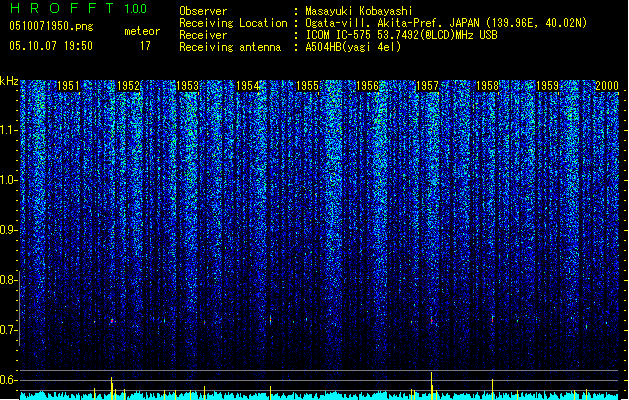
Task: Click the red meteor echo just after 1957
Action: point(432,320)
